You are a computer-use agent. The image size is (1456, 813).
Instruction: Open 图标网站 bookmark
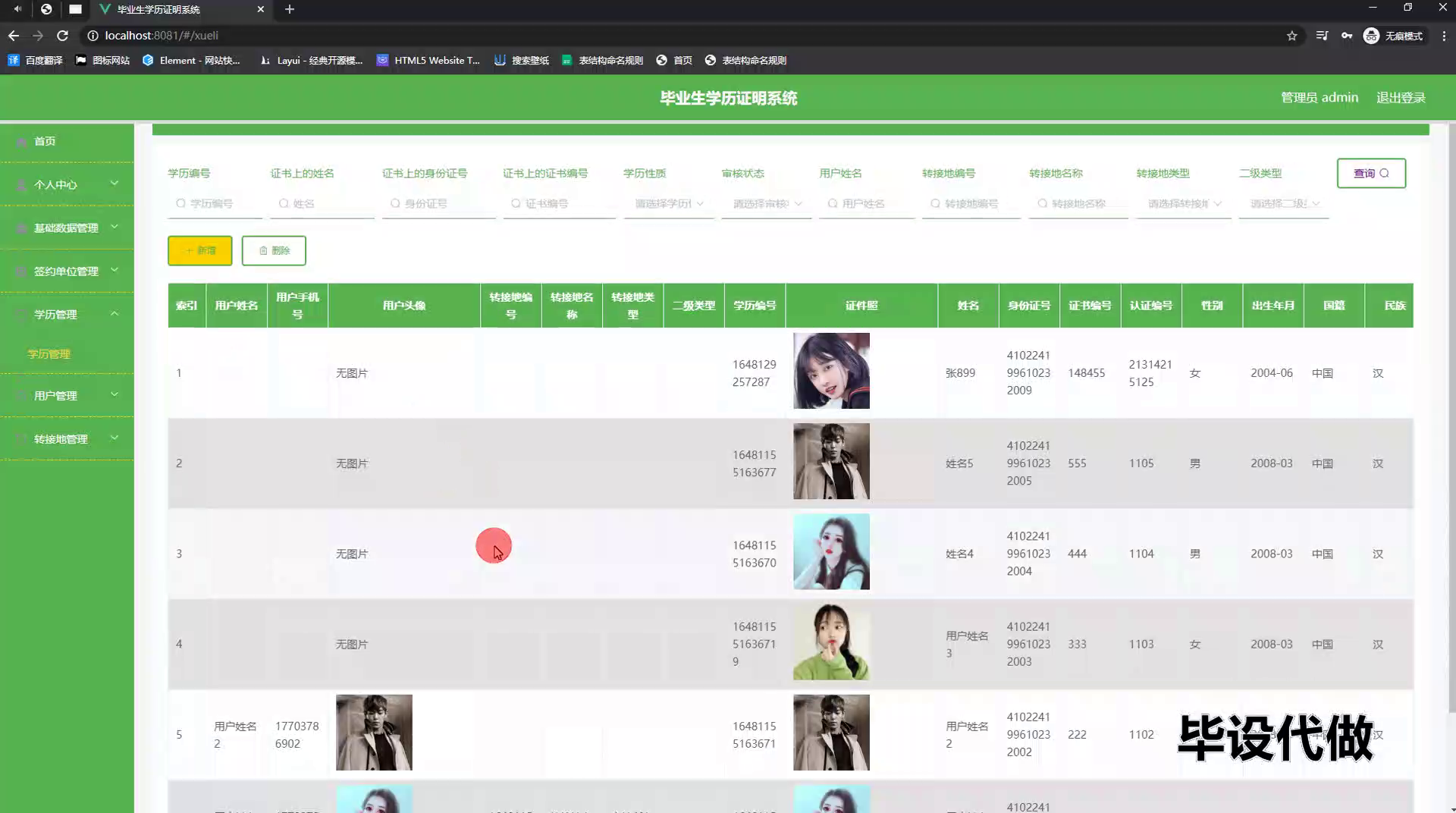pos(102,60)
